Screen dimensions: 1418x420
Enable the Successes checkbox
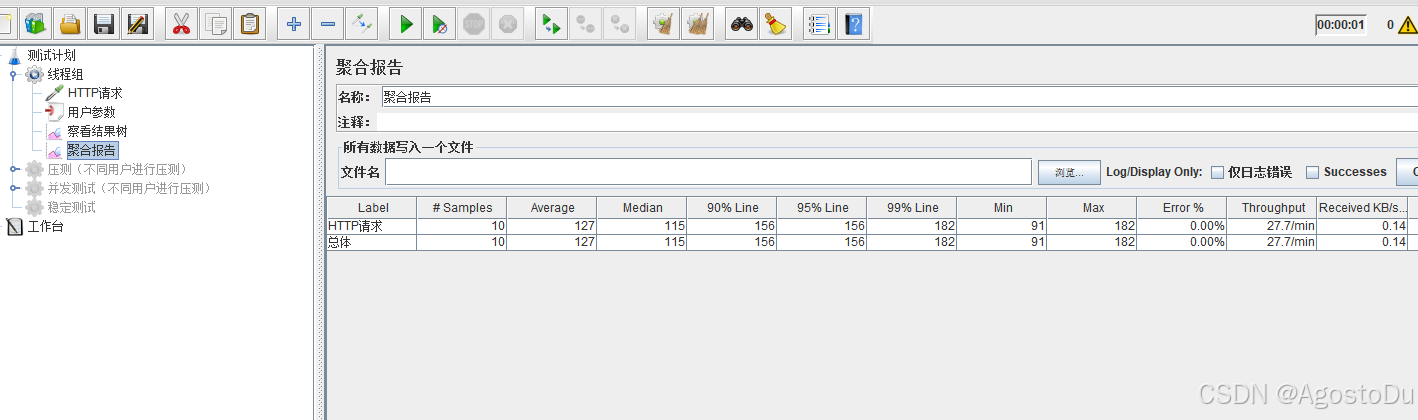(1313, 172)
